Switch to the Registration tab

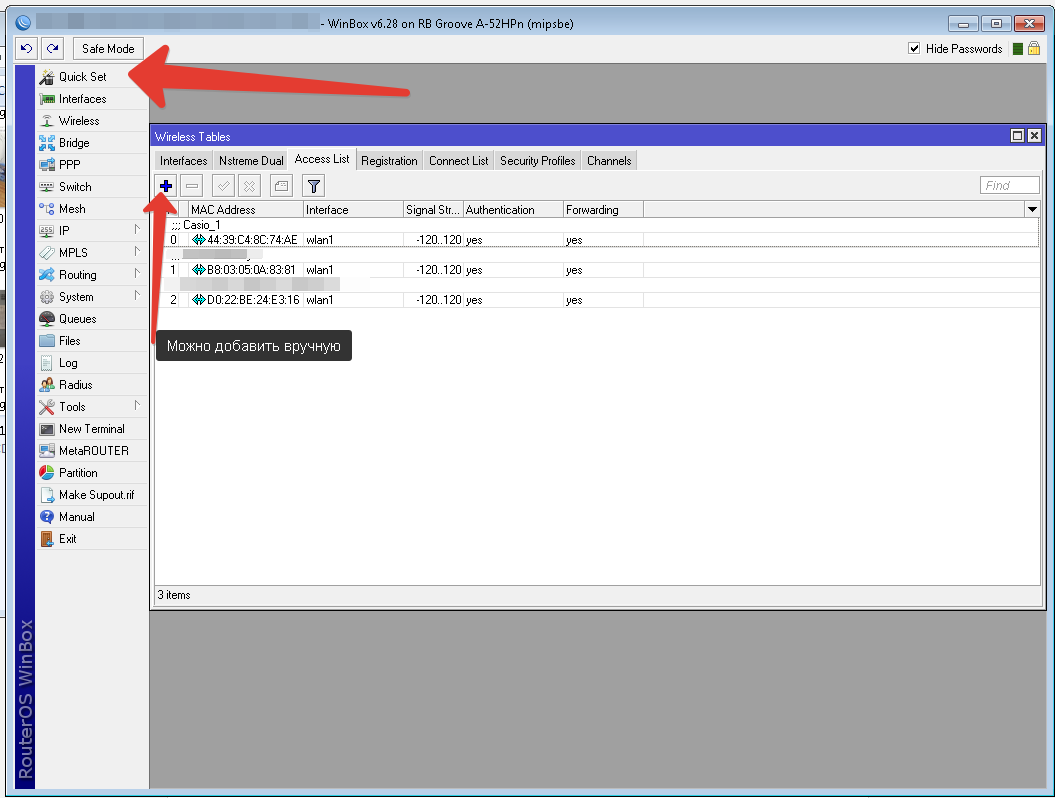(389, 161)
